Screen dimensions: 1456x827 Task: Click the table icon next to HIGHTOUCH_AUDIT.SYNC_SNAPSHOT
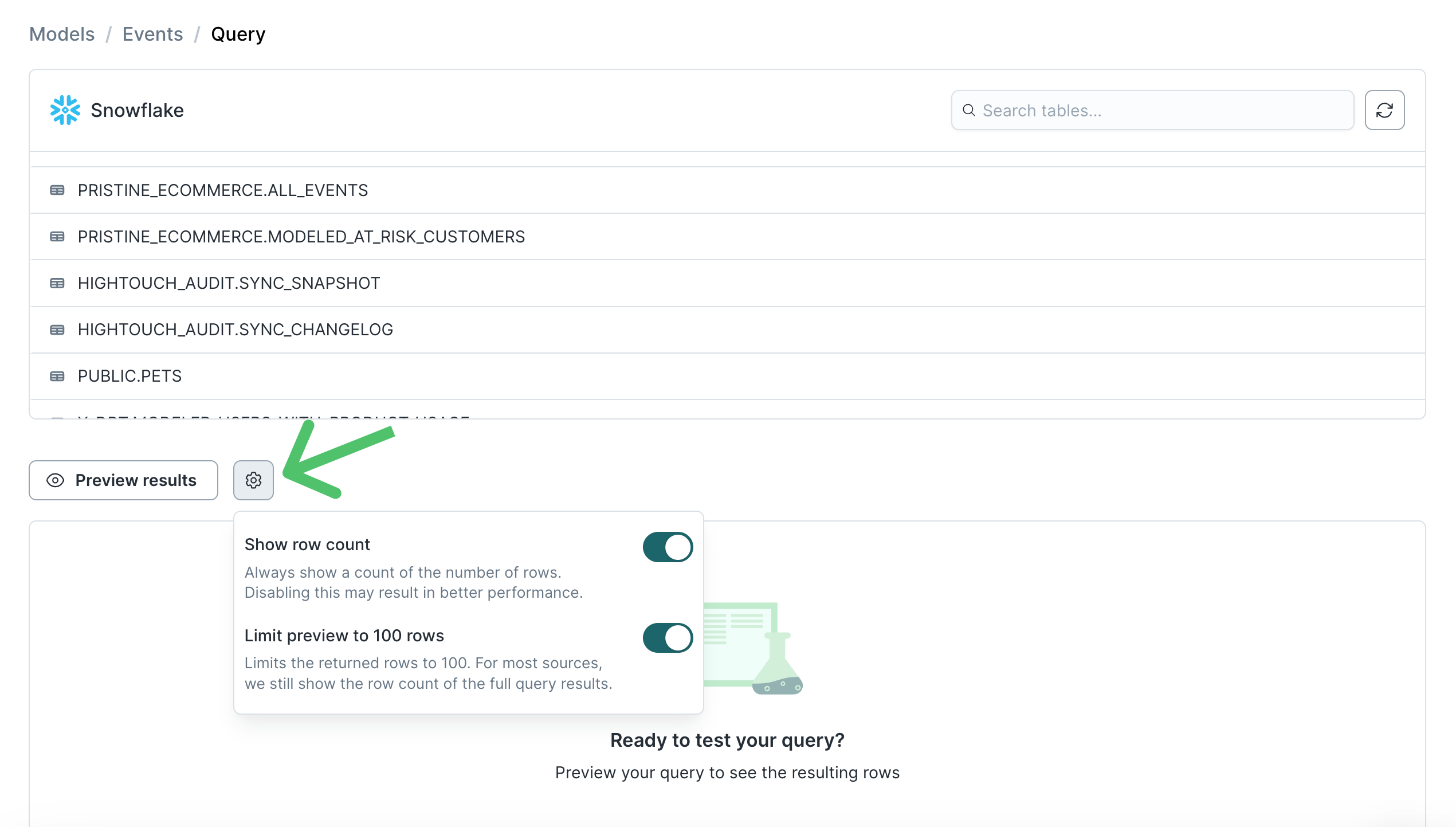tap(58, 283)
